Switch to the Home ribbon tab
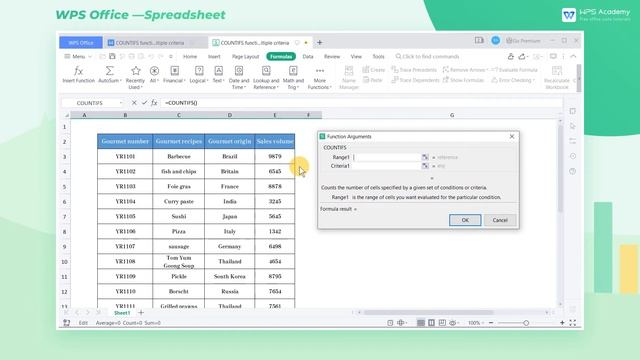 (x=190, y=56)
